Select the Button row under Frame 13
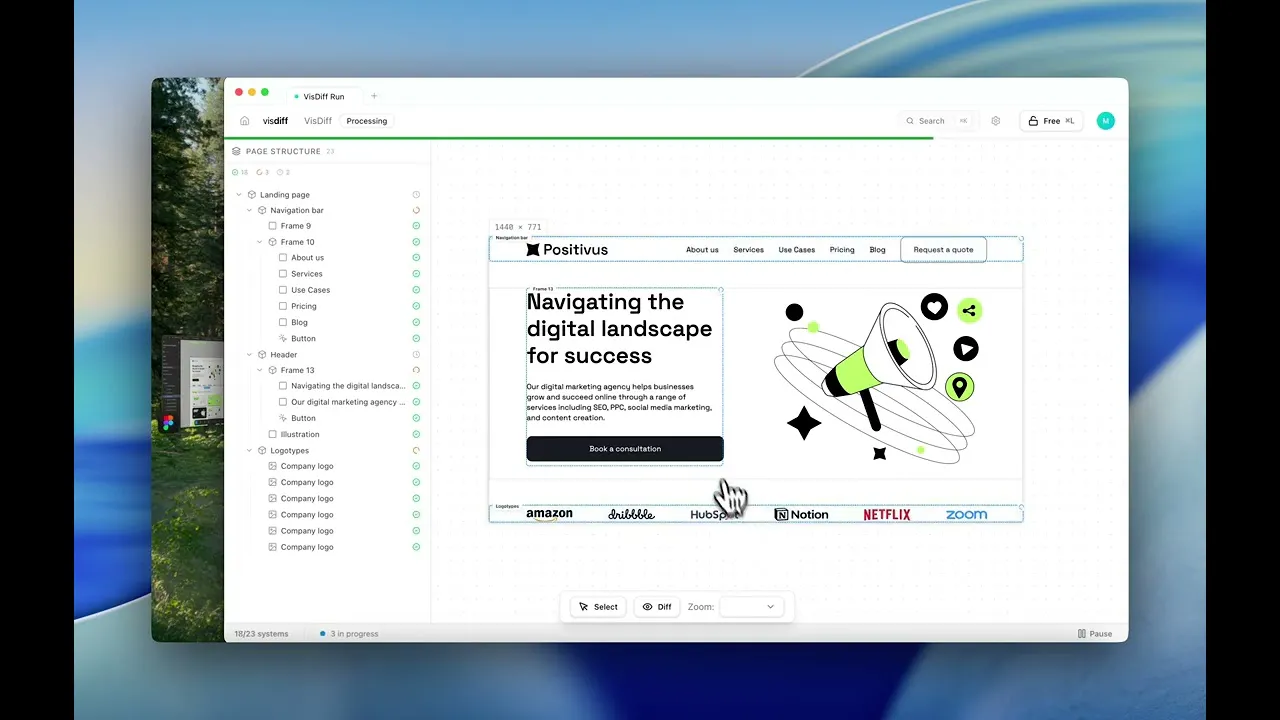This screenshot has width=1280, height=720. tap(327, 418)
